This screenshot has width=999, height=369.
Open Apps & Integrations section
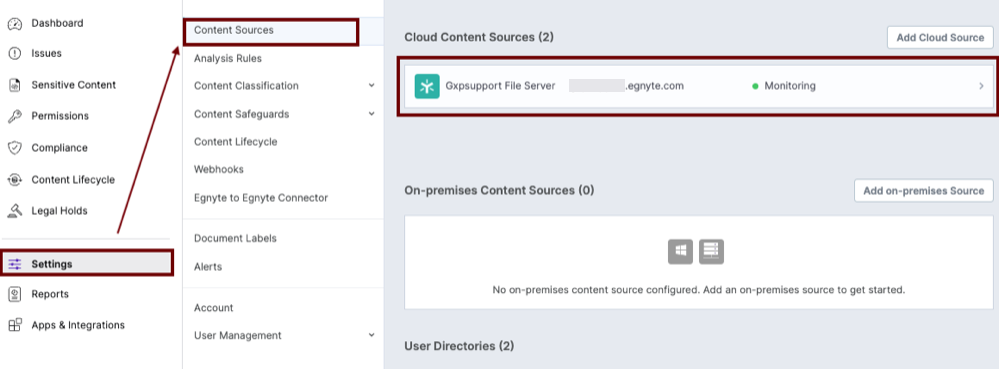[78, 325]
